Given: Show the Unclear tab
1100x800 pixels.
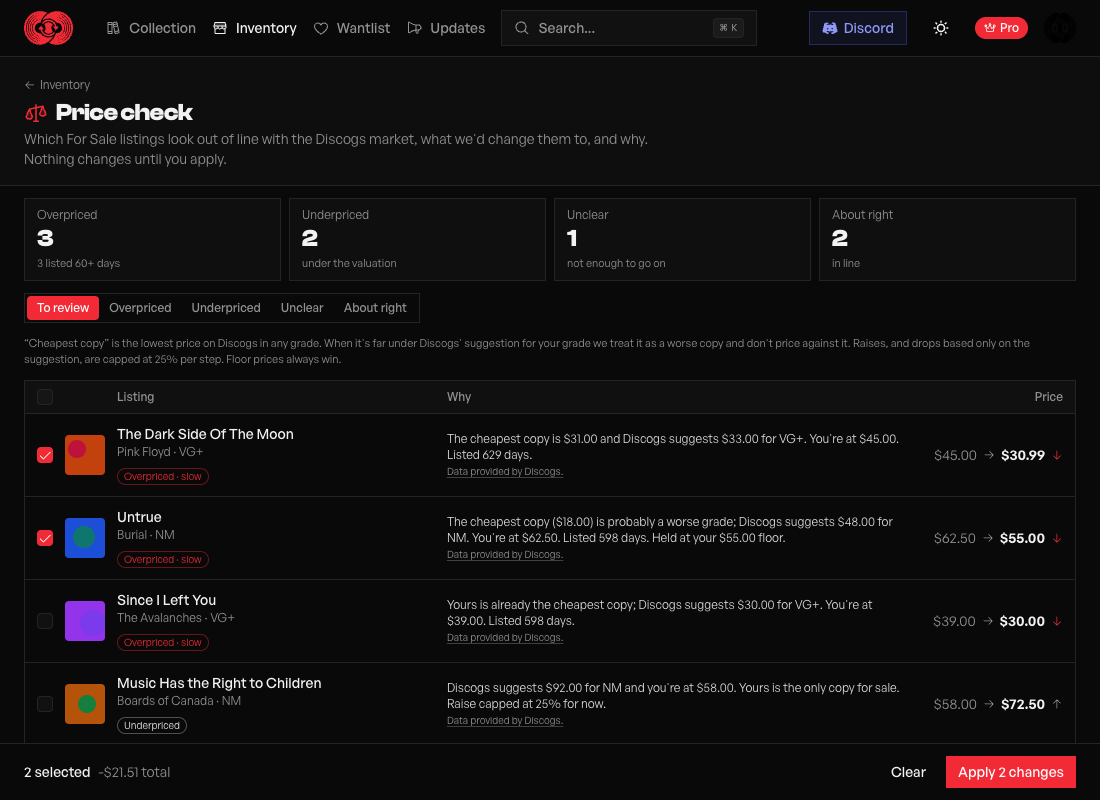Looking at the screenshot, I should 302,308.
